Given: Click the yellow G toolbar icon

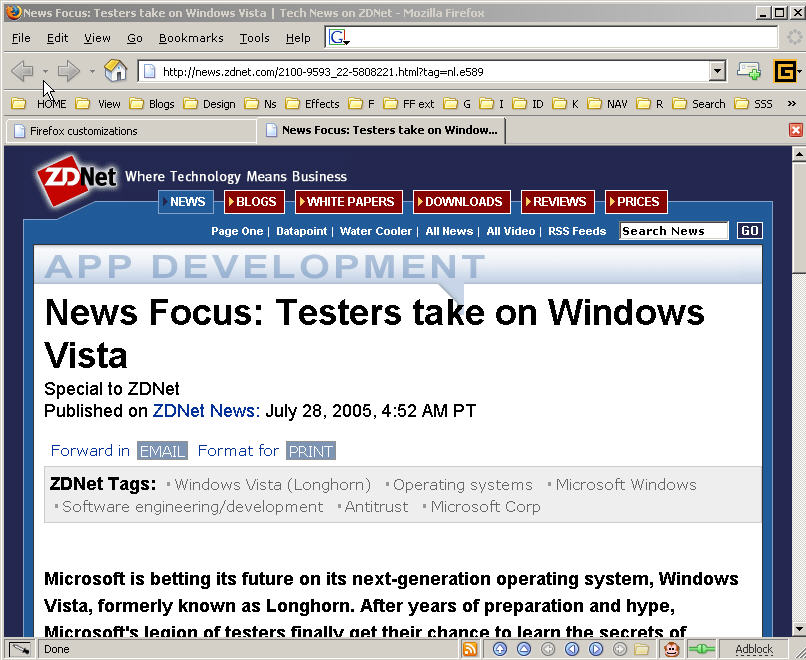Looking at the screenshot, I should [784, 71].
